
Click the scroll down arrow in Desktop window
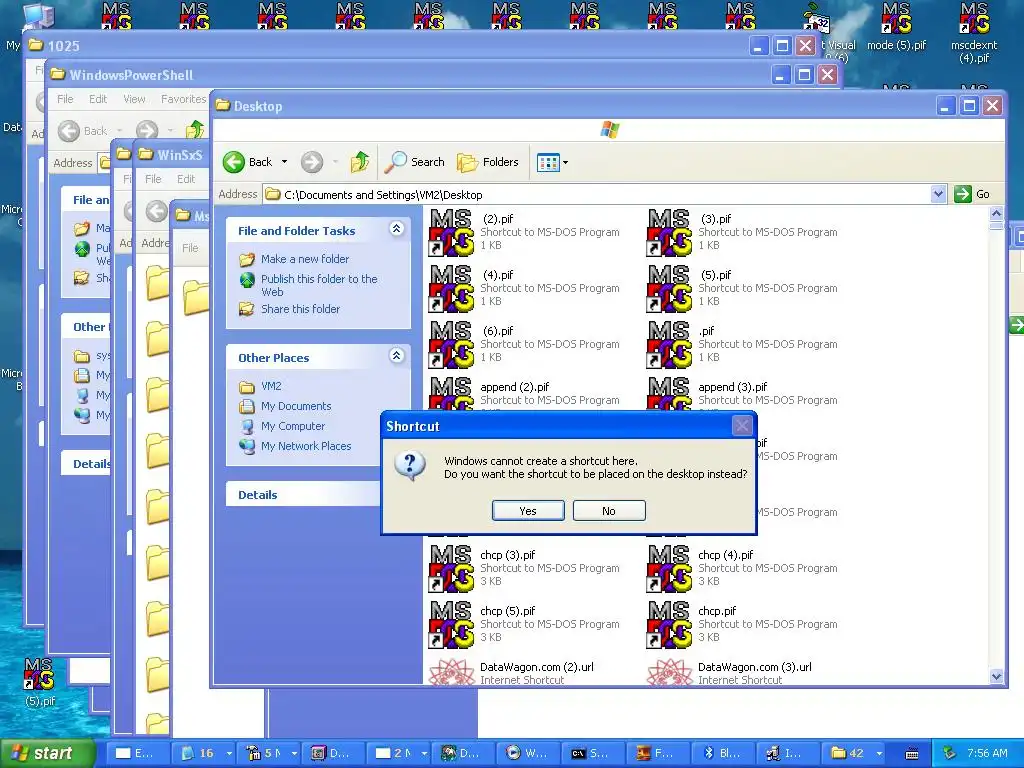click(x=996, y=677)
